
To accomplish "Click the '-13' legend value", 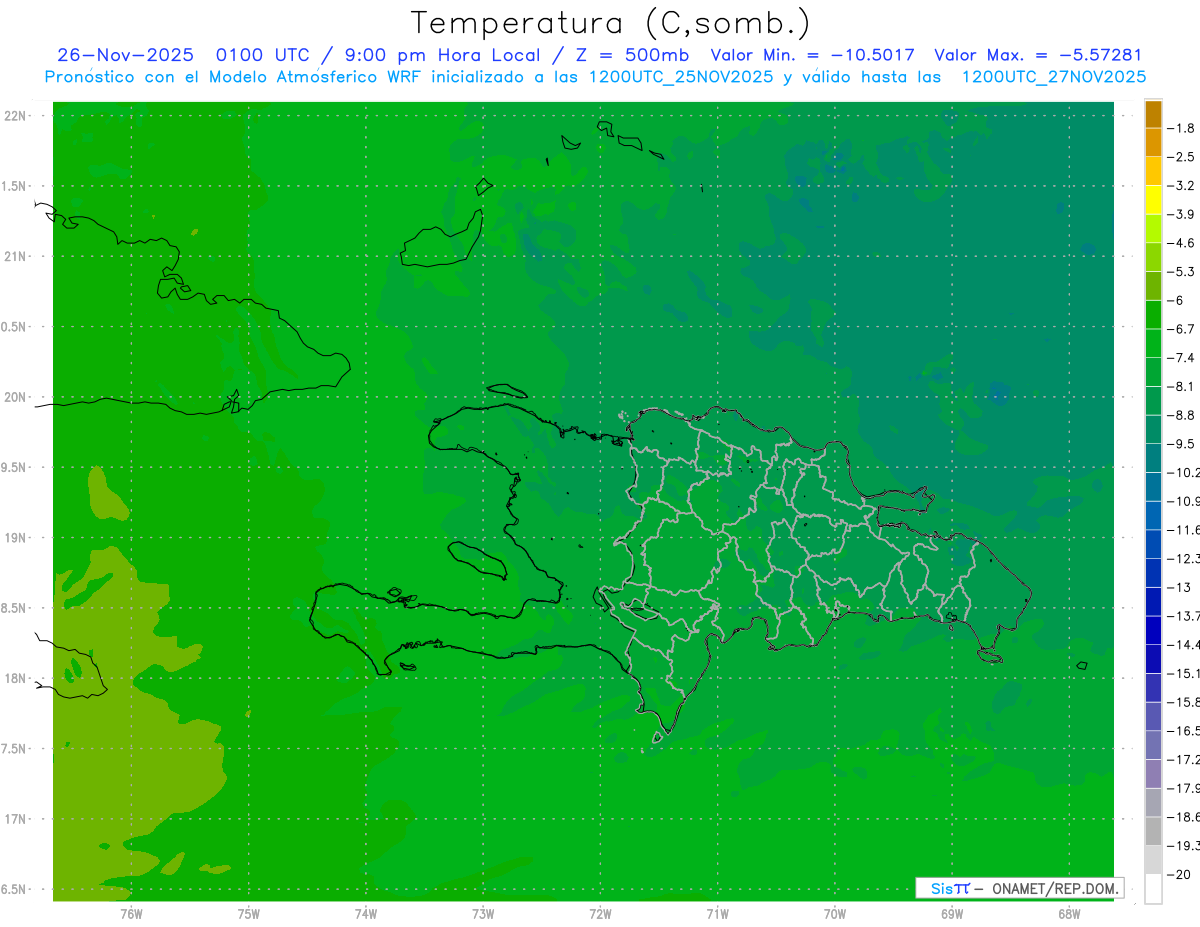I will pos(1181,587).
